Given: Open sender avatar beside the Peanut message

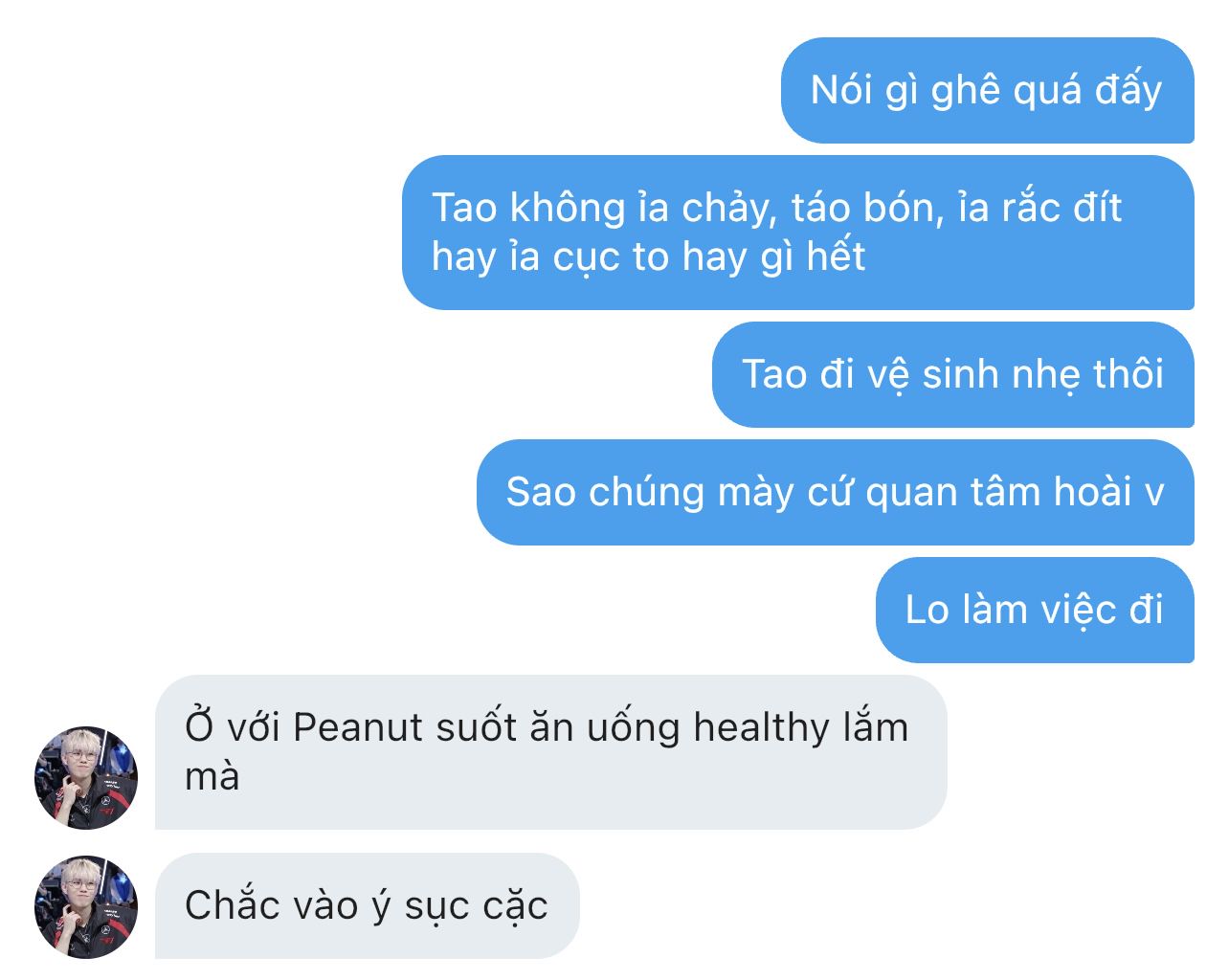Looking at the screenshot, I should (x=86, y=777).
